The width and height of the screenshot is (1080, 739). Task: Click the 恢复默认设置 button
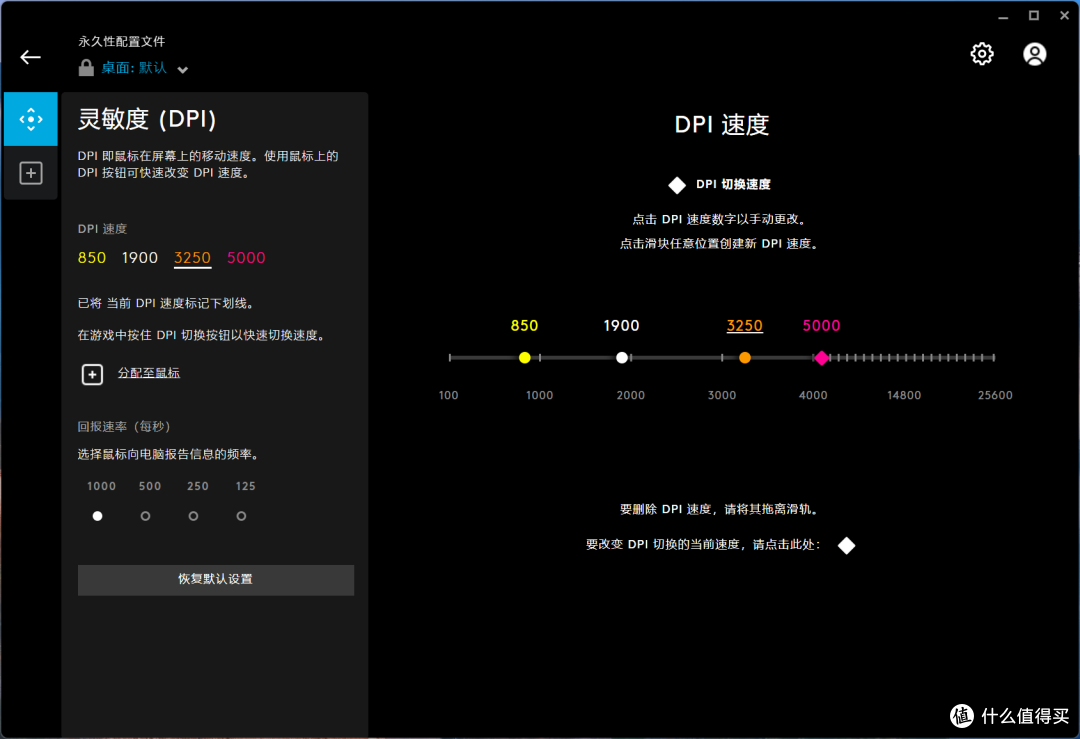tap(216, 580)
